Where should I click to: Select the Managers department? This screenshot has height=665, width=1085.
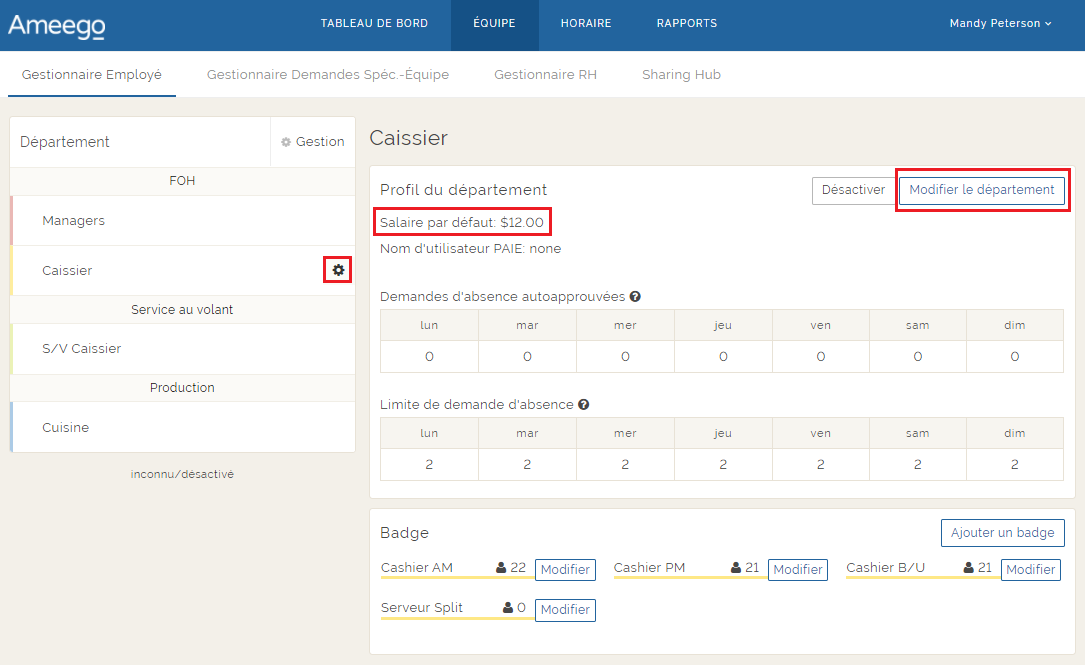click(74, 221)
